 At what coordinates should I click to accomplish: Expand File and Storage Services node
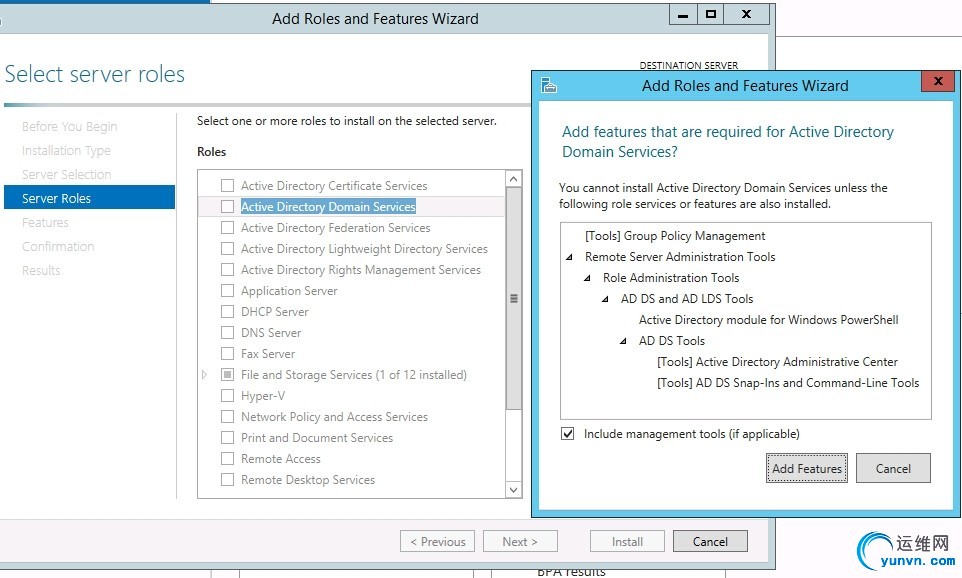[206, 375]
